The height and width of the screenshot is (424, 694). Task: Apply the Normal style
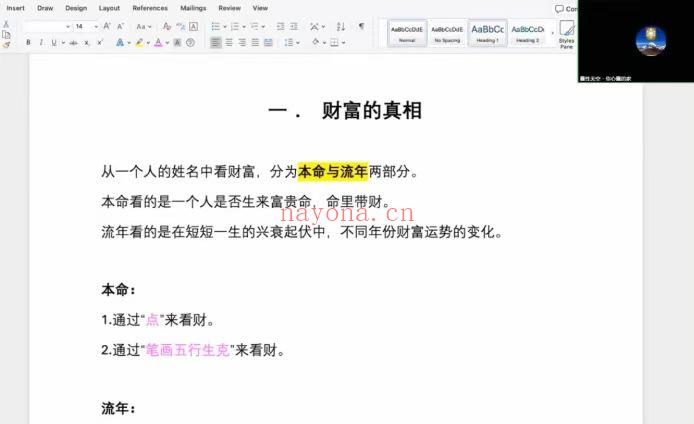click(407, 33)
